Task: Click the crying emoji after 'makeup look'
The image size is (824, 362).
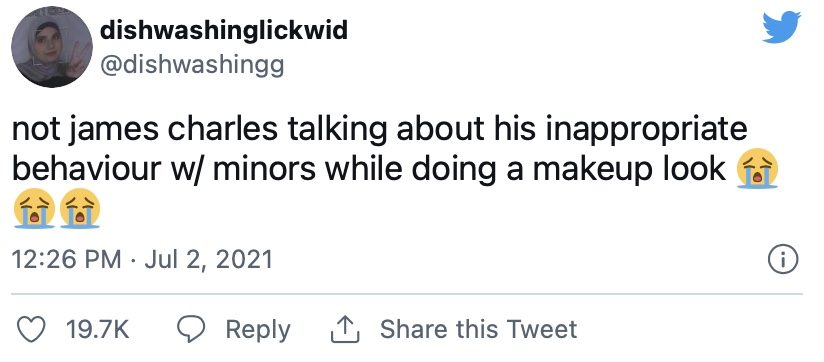Action: [x=756, y=169]
